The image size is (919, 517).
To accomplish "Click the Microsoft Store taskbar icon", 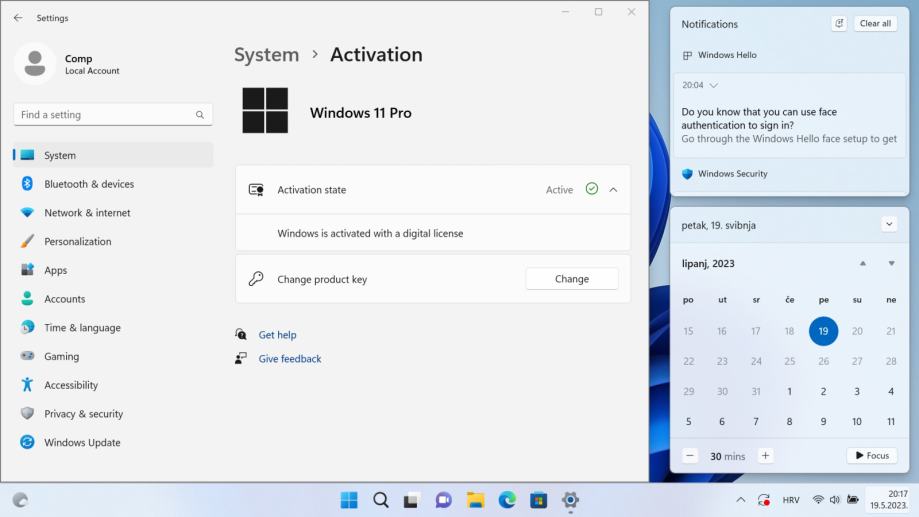I will point(539,500).
